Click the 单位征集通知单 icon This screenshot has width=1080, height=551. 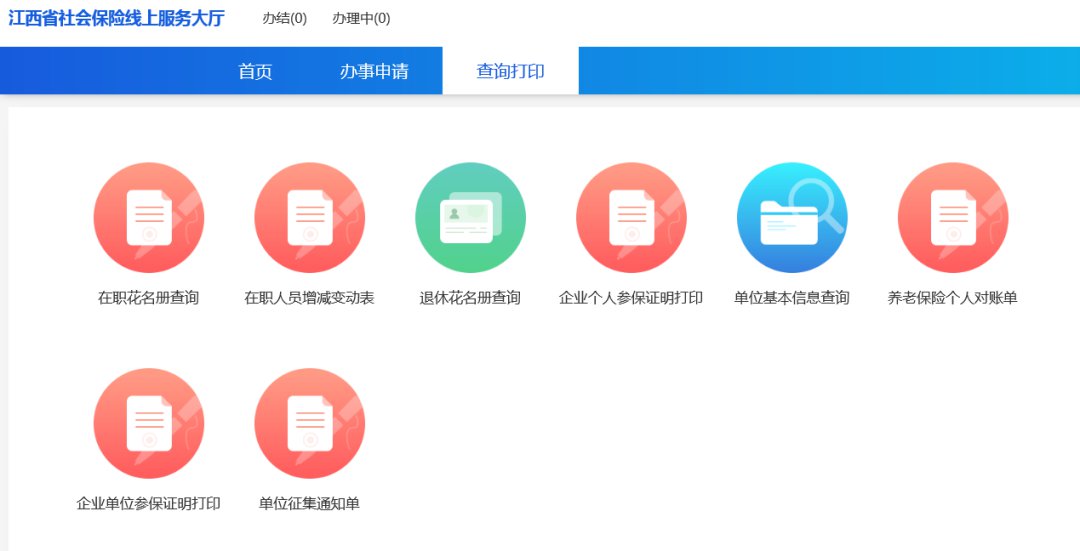coord(309,424)
